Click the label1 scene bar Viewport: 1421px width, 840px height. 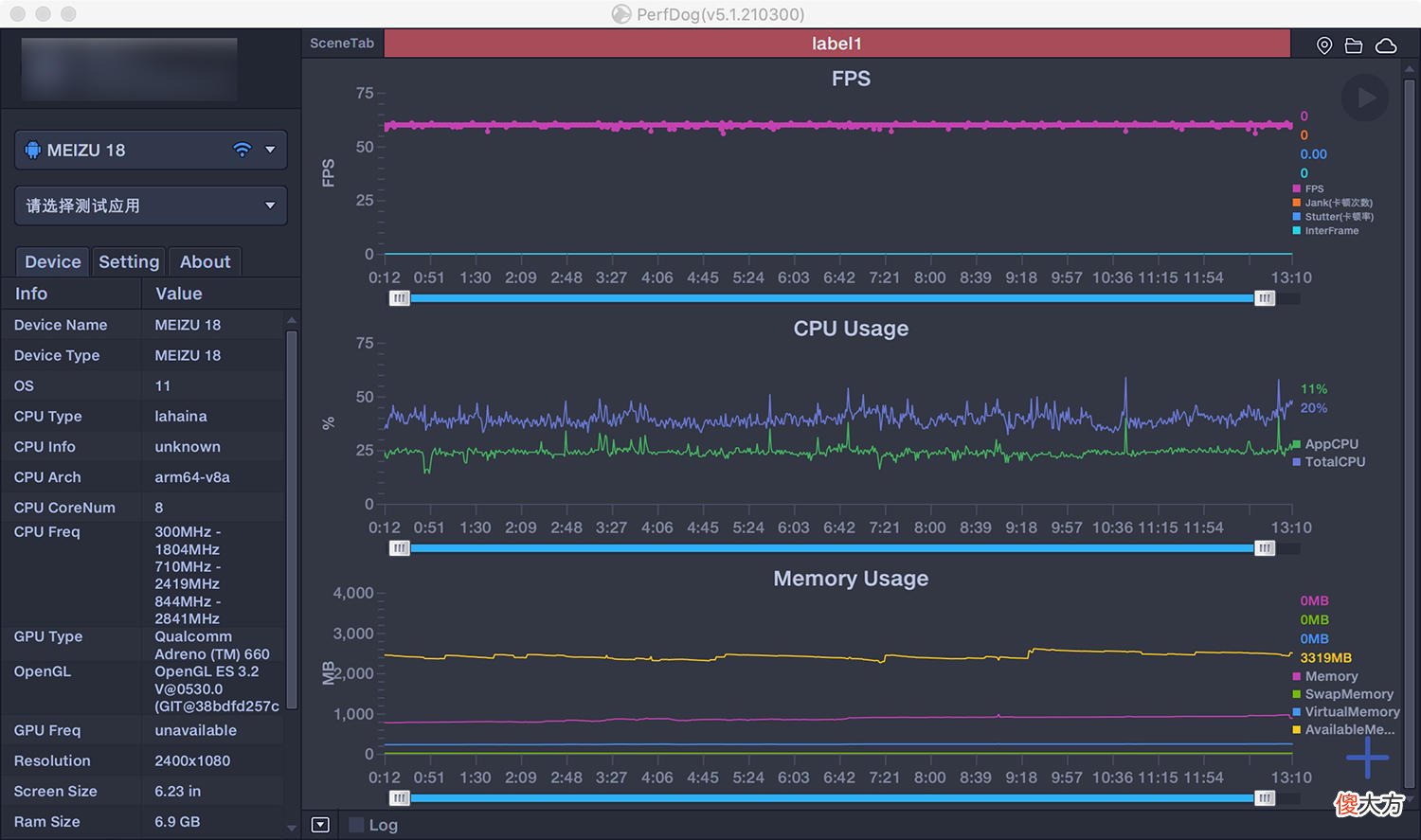(836, 44)
